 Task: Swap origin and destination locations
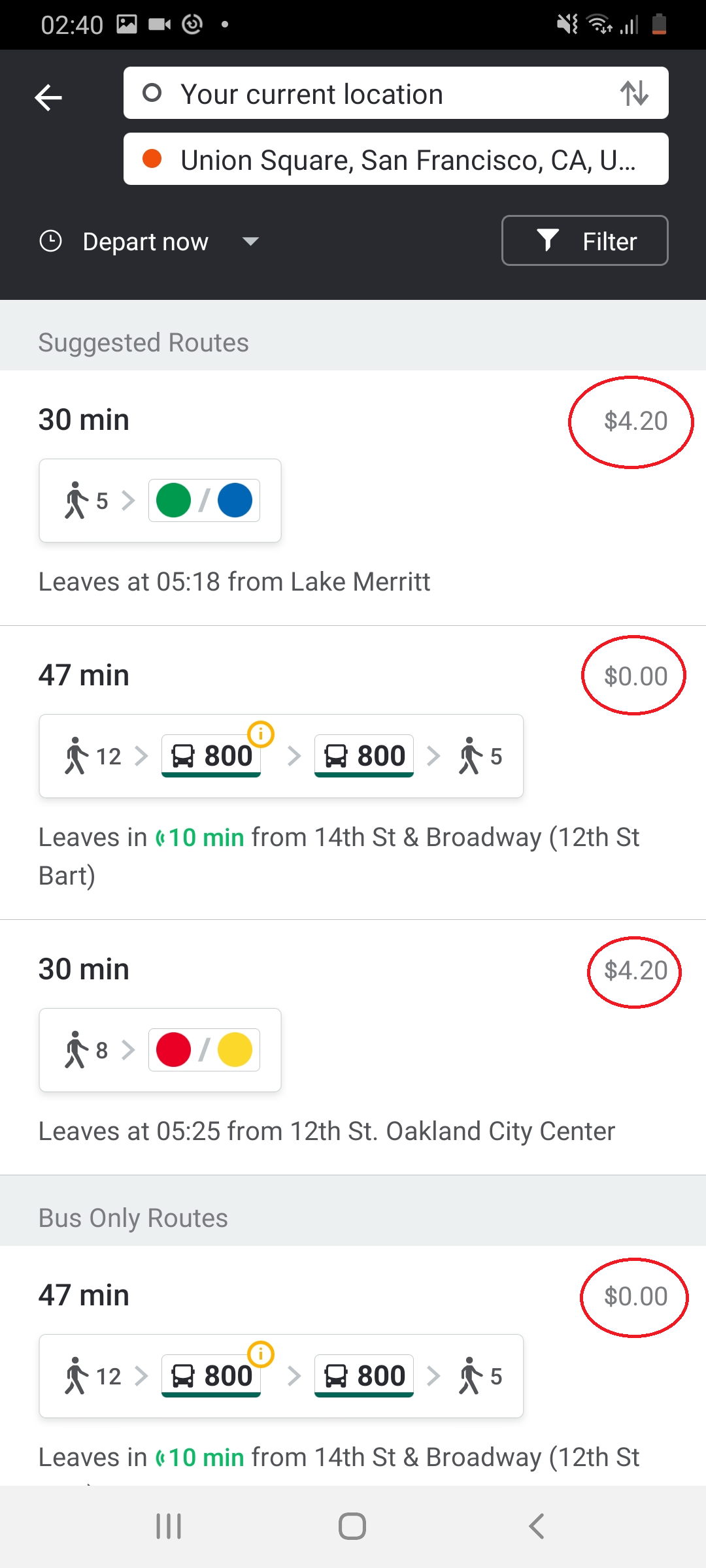coord(634,93)
